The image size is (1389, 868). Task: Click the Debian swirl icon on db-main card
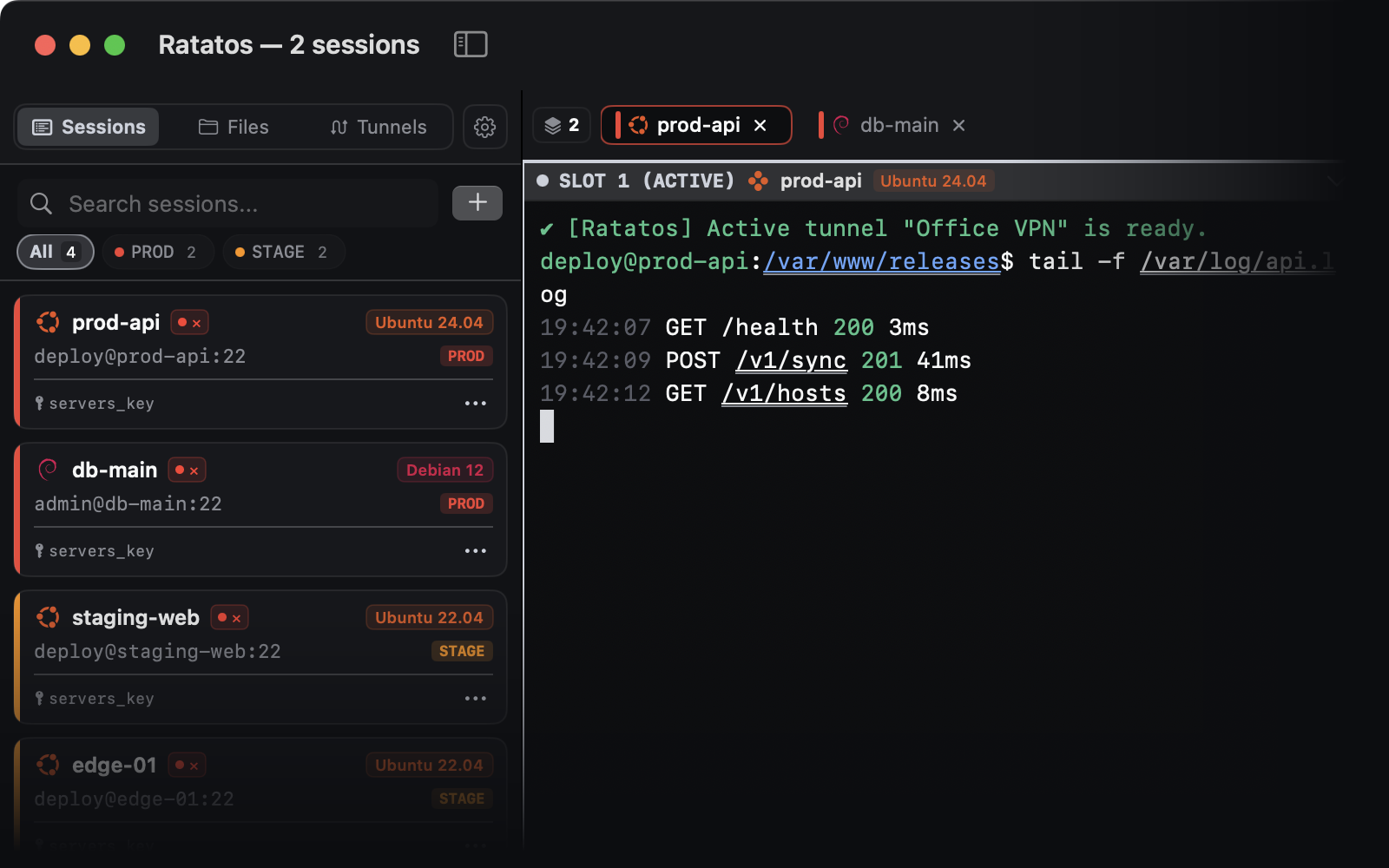point(48,470)
